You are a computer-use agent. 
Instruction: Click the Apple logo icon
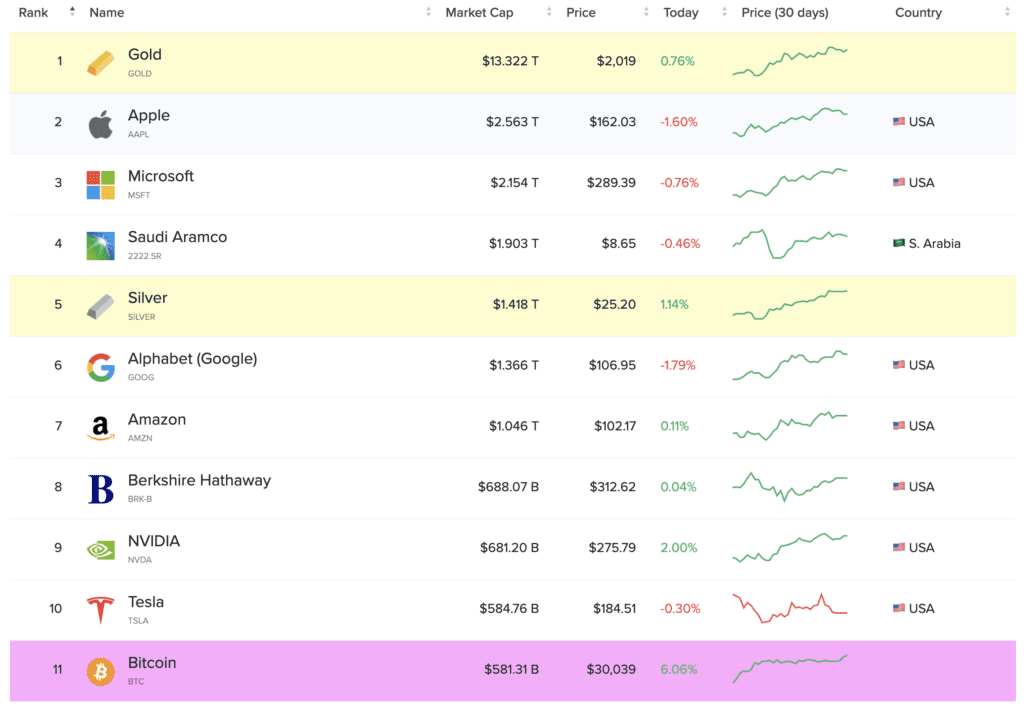click(101, 124)
